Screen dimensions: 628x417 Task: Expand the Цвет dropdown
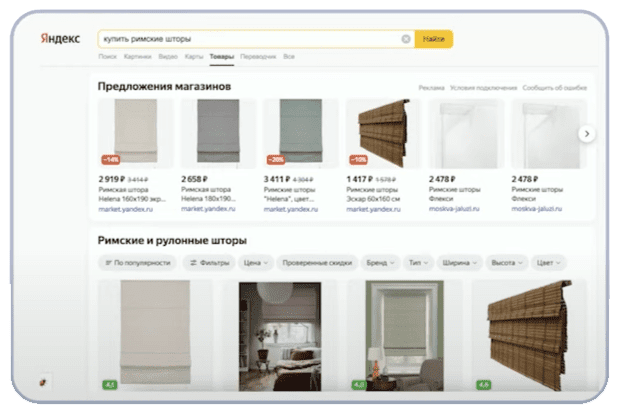549,263
